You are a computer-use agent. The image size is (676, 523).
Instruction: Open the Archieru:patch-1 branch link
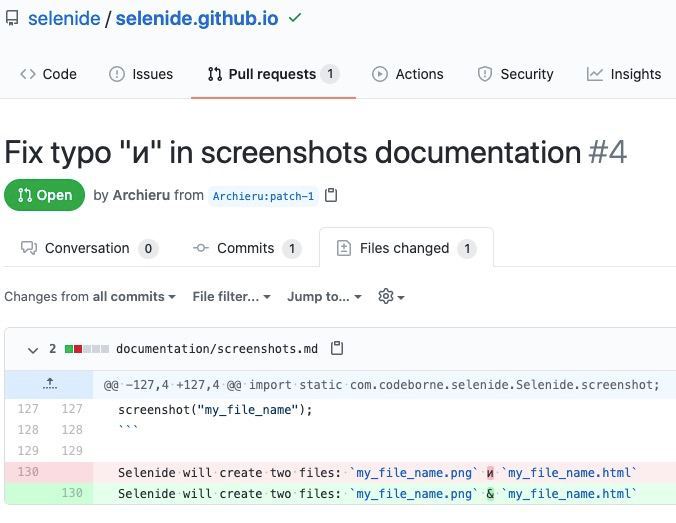coord(263,196)
